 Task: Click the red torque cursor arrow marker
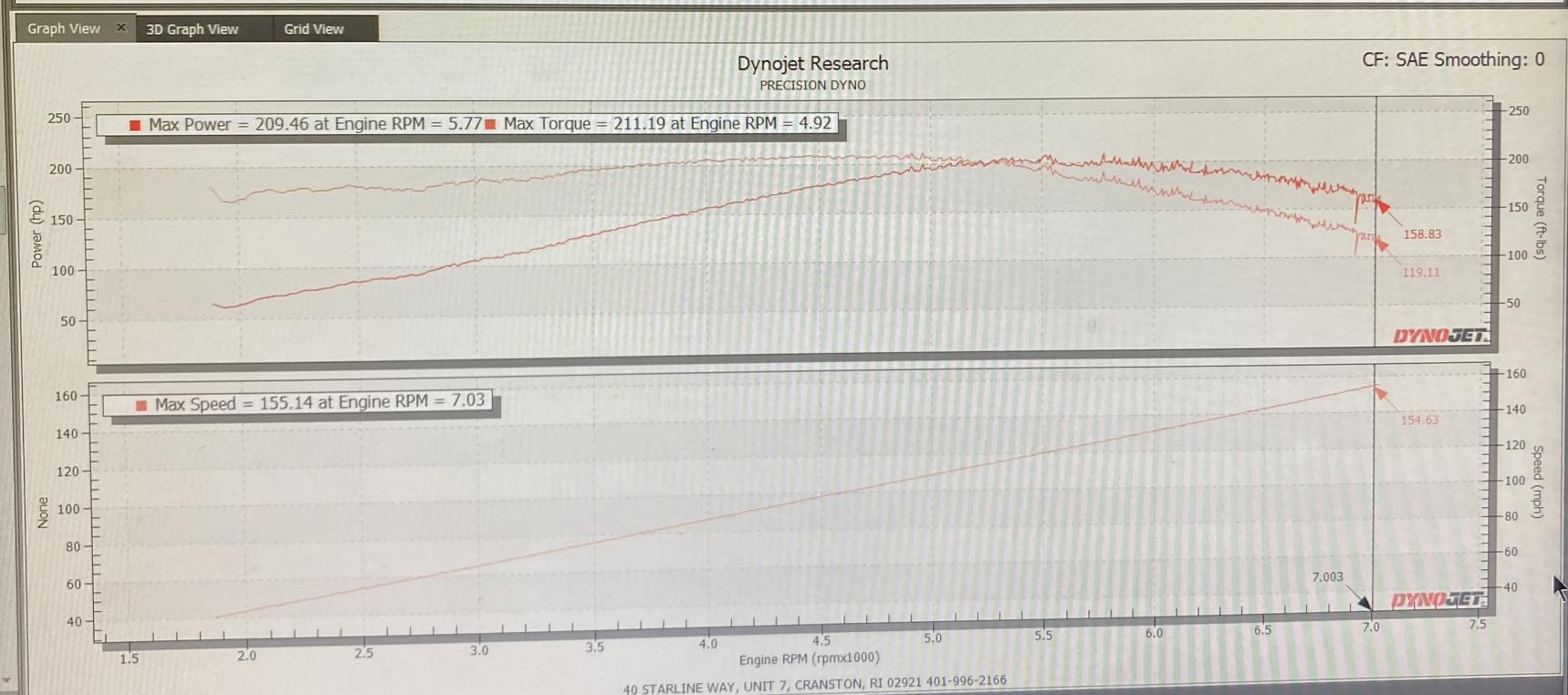(1384, 205)
